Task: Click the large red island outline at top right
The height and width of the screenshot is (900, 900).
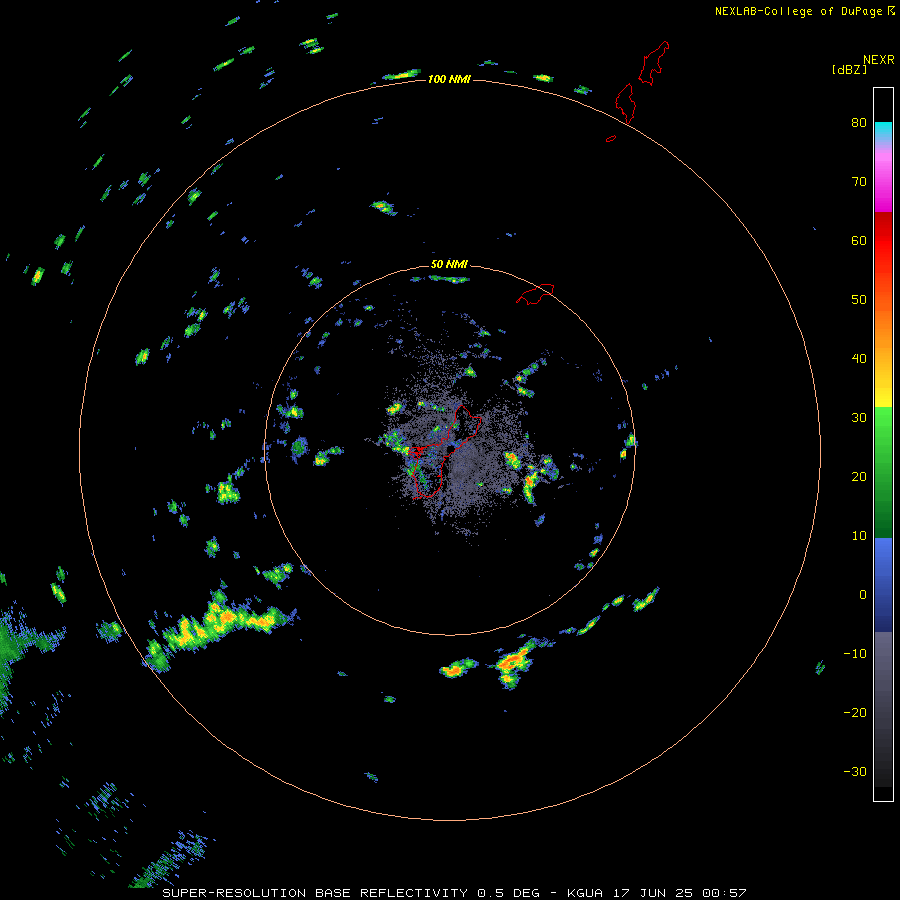Action: (x=653, y=63)
